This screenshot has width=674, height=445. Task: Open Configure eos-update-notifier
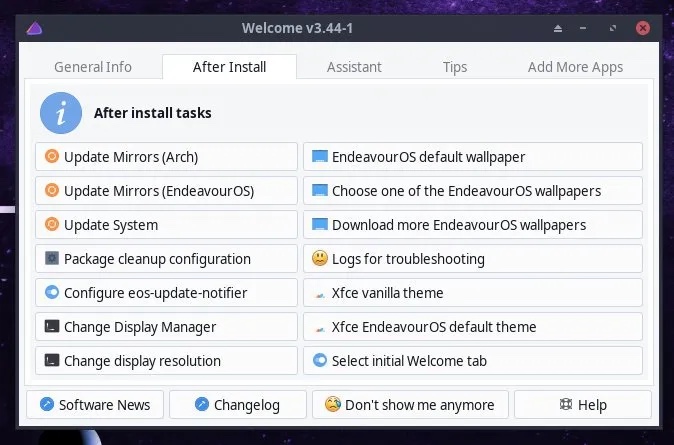click(x=166, y=293)
